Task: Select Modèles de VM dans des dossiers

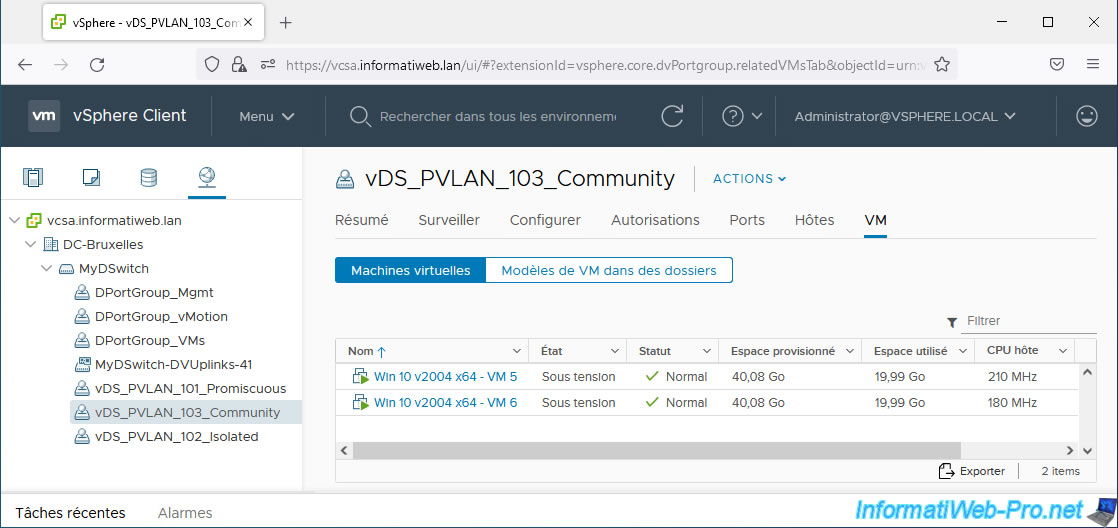Action: 609,271
